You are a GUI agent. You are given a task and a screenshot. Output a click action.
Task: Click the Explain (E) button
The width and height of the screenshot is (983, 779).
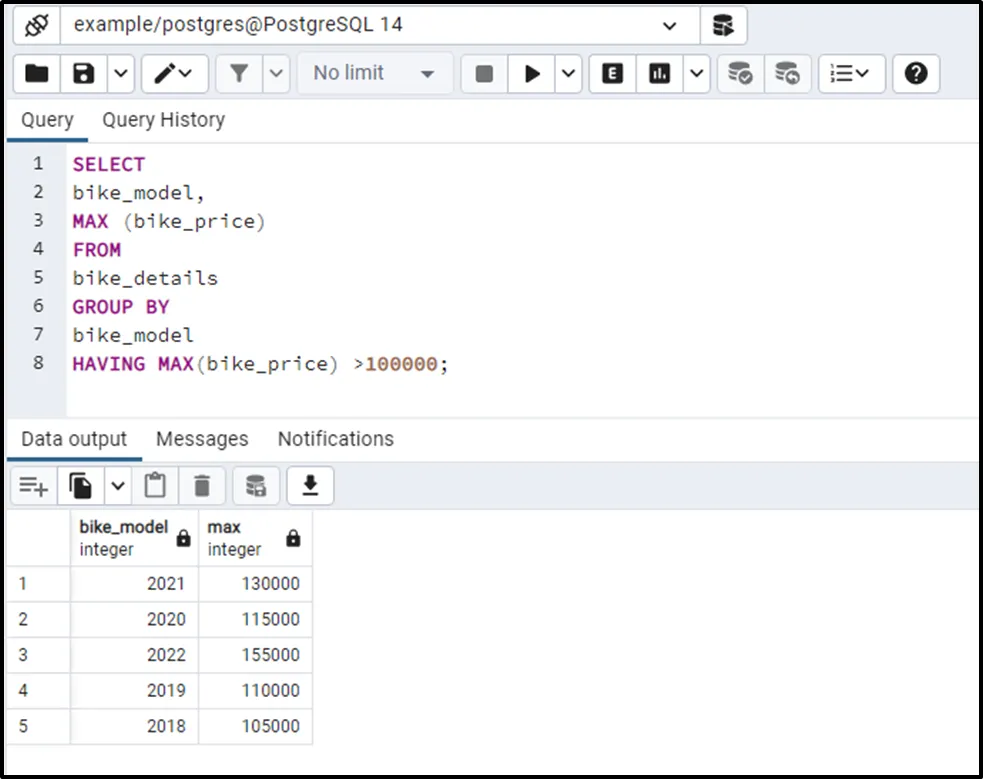click(x=612, y=73)
